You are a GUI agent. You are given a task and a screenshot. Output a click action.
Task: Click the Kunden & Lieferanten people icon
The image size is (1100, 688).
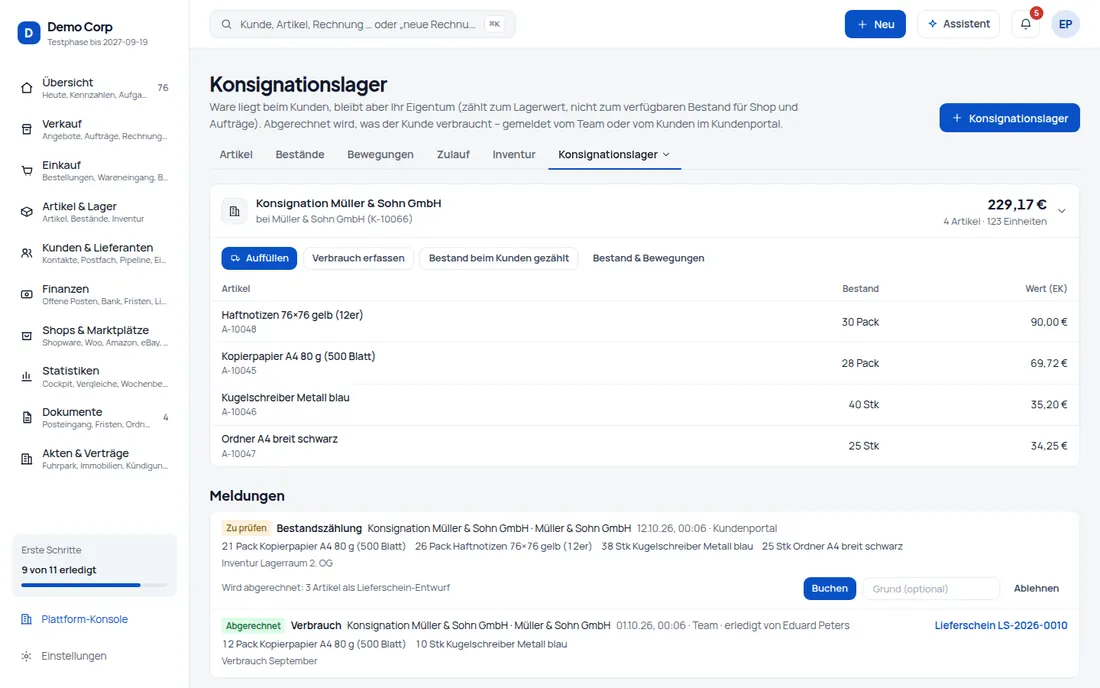[x=27, y=253]
